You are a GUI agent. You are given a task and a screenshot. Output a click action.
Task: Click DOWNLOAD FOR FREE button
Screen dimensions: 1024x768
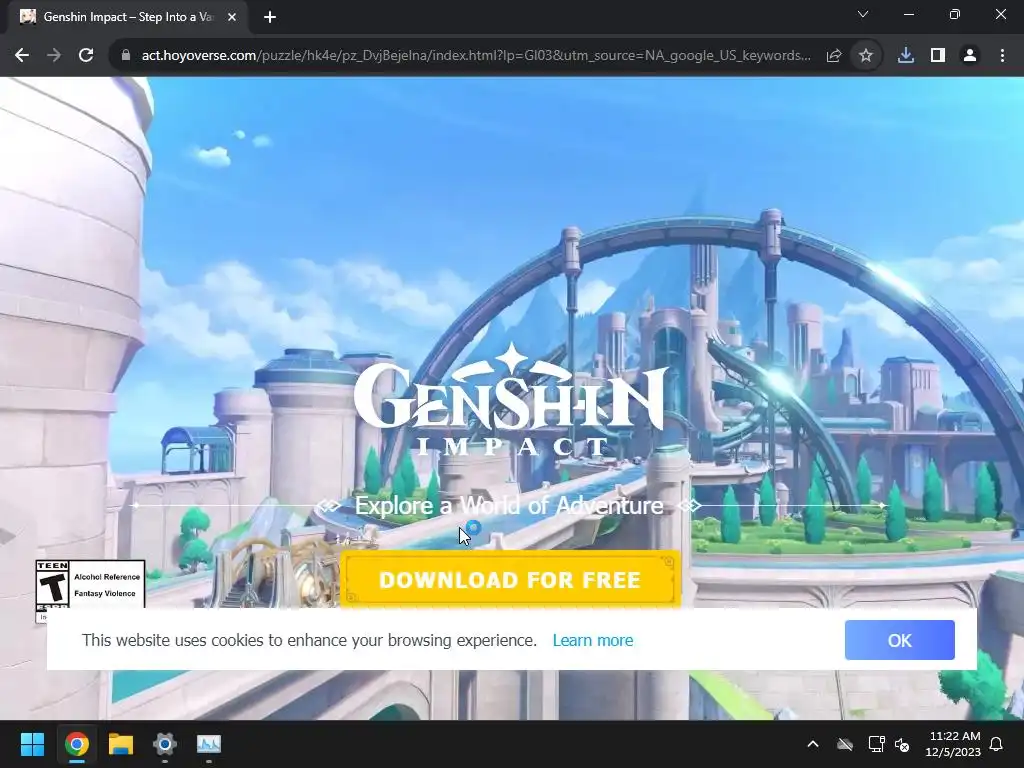tap(510, 579)
